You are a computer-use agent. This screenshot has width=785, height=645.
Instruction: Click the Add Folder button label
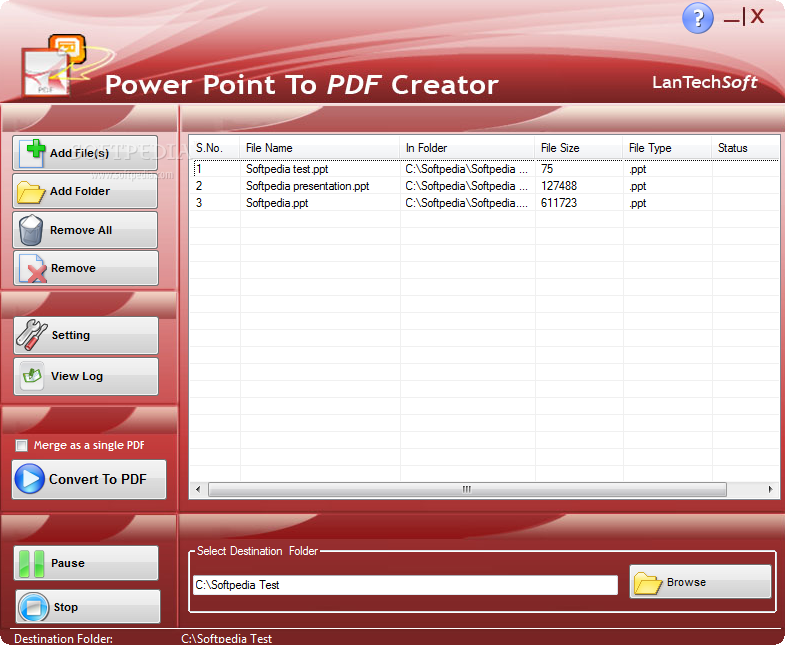tap(80, 191)
